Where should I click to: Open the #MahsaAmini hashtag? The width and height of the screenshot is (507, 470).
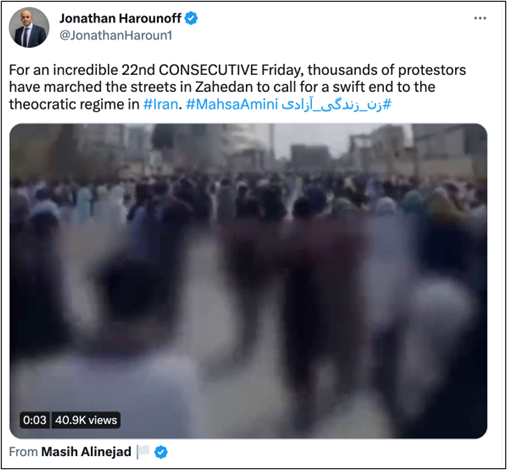click(x=232, y=104)
